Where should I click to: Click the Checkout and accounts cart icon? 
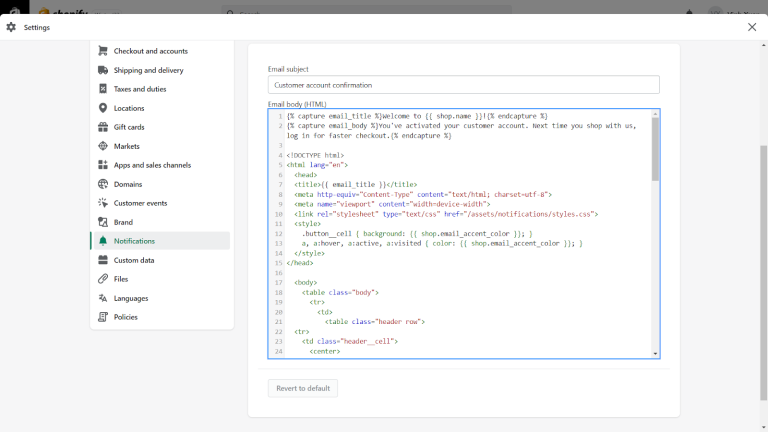(x=103, y=51)
